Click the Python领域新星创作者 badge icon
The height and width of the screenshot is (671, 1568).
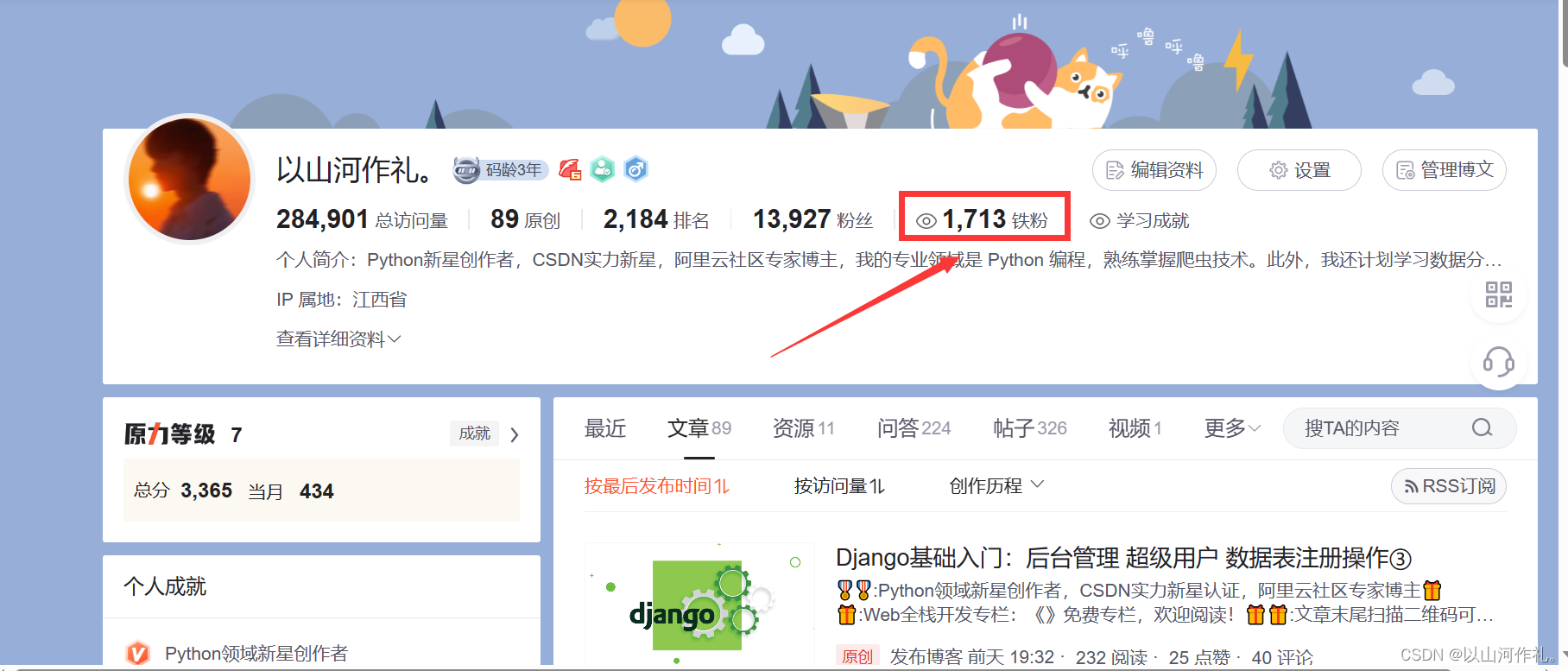(x=138, y=654)
